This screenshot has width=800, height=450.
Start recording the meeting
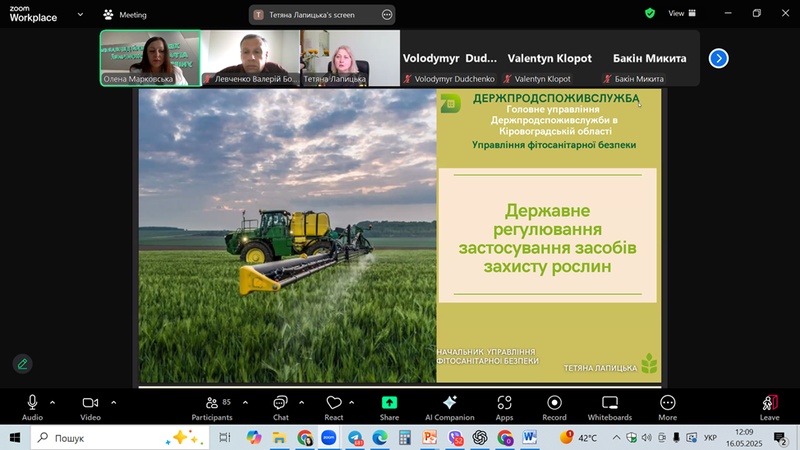point(554,406)
